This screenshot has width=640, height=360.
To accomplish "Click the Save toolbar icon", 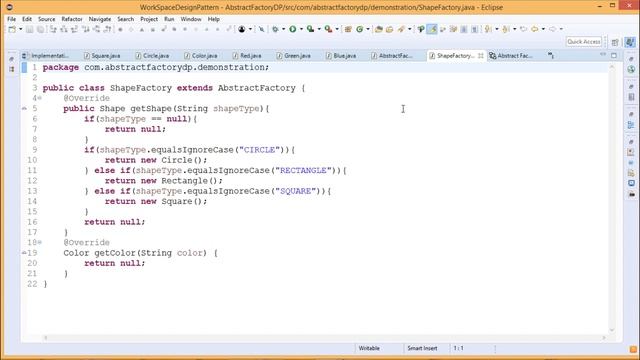I will (x=30, y=29).
